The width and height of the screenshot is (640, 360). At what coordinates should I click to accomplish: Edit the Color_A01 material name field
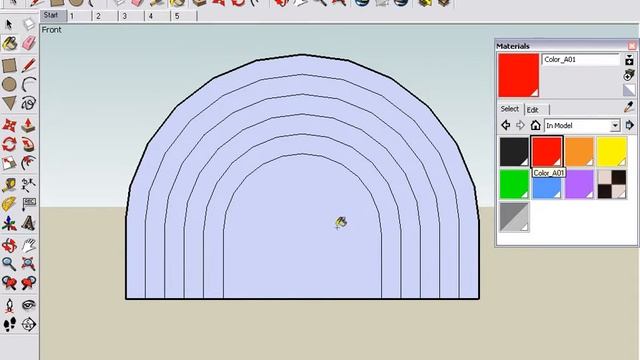coord(580,60)
